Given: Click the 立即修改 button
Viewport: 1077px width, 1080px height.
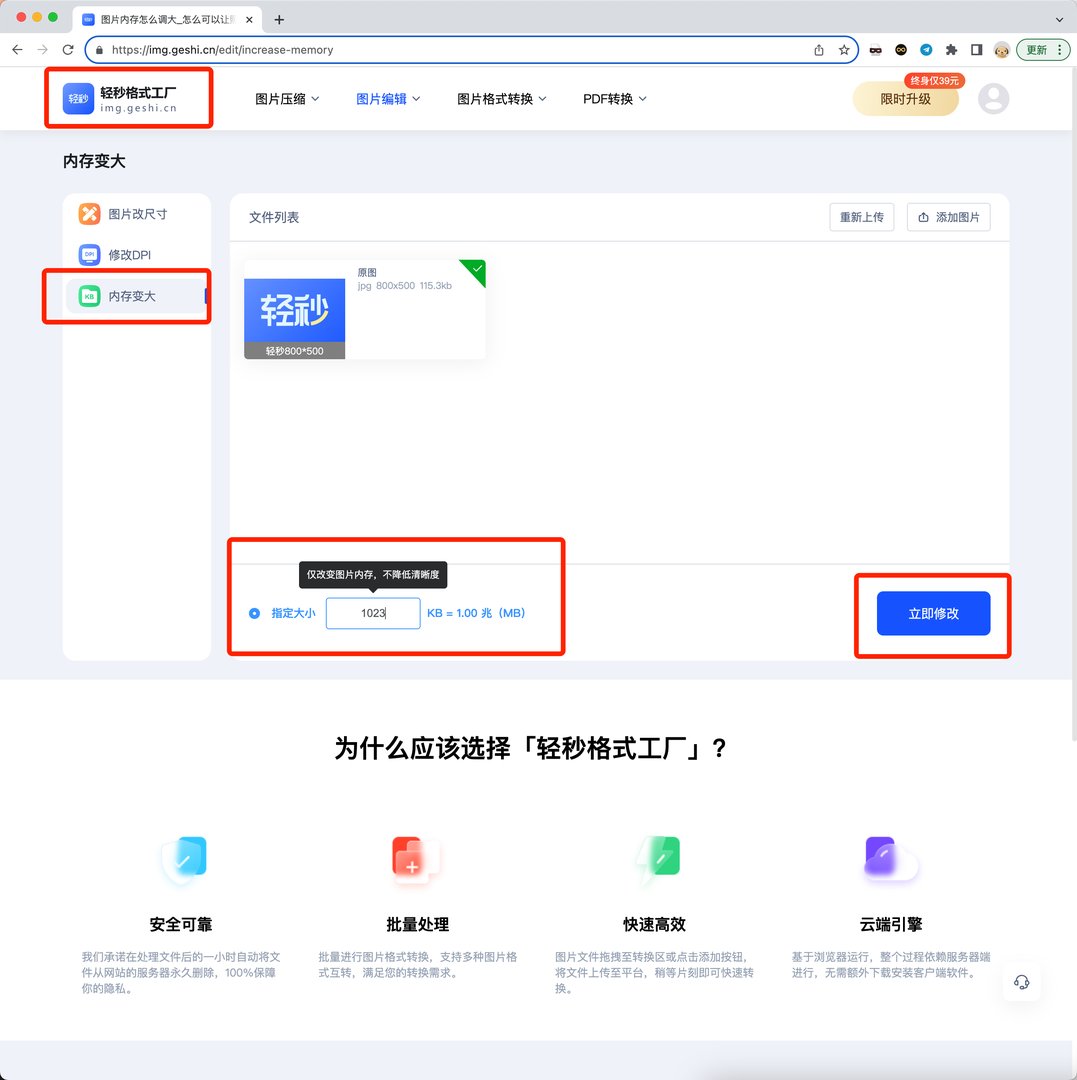Looking at the screenshot, I should tap(932, 613).
